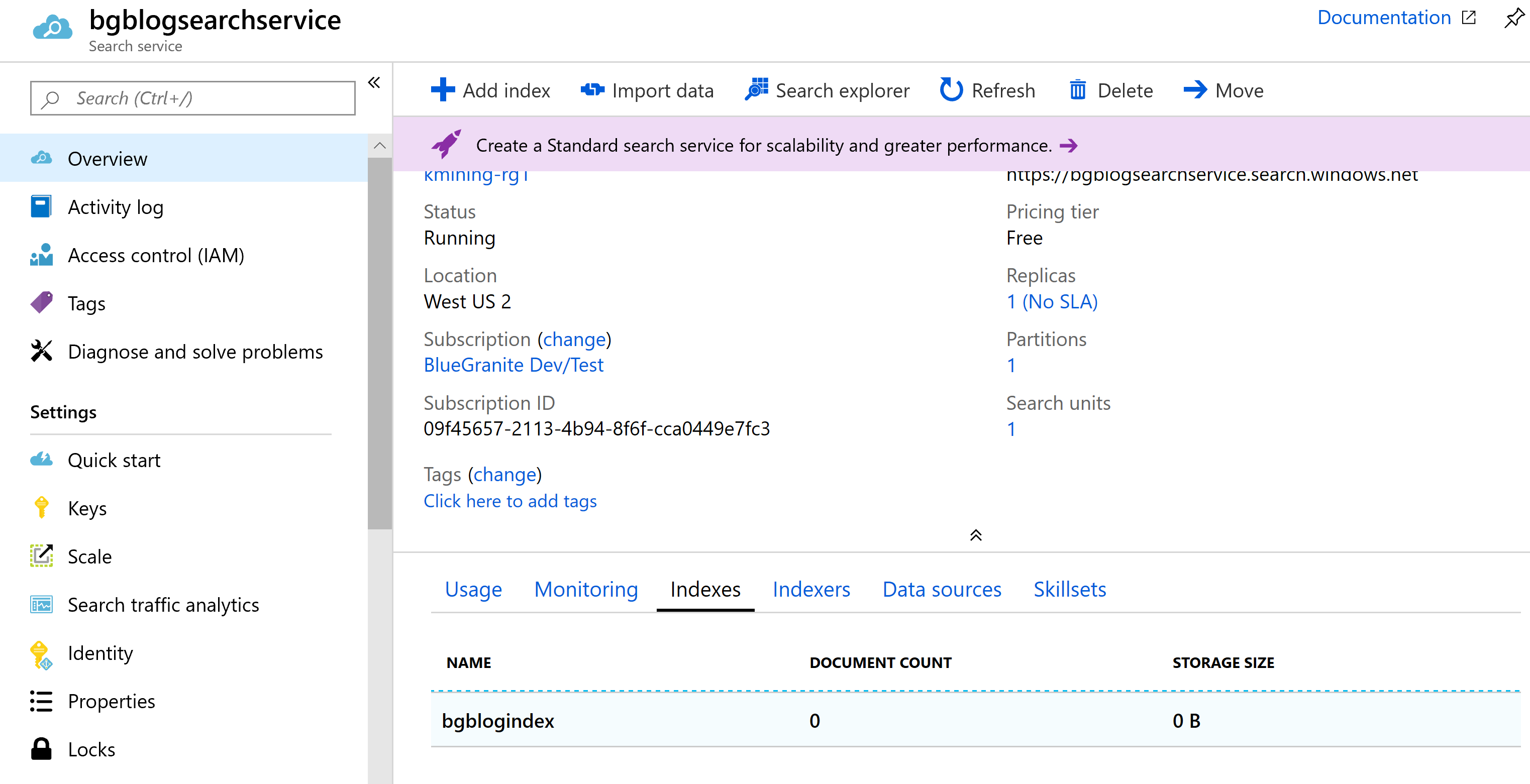
Task: Click the Scale edit icon
Action: pos(41,555)
